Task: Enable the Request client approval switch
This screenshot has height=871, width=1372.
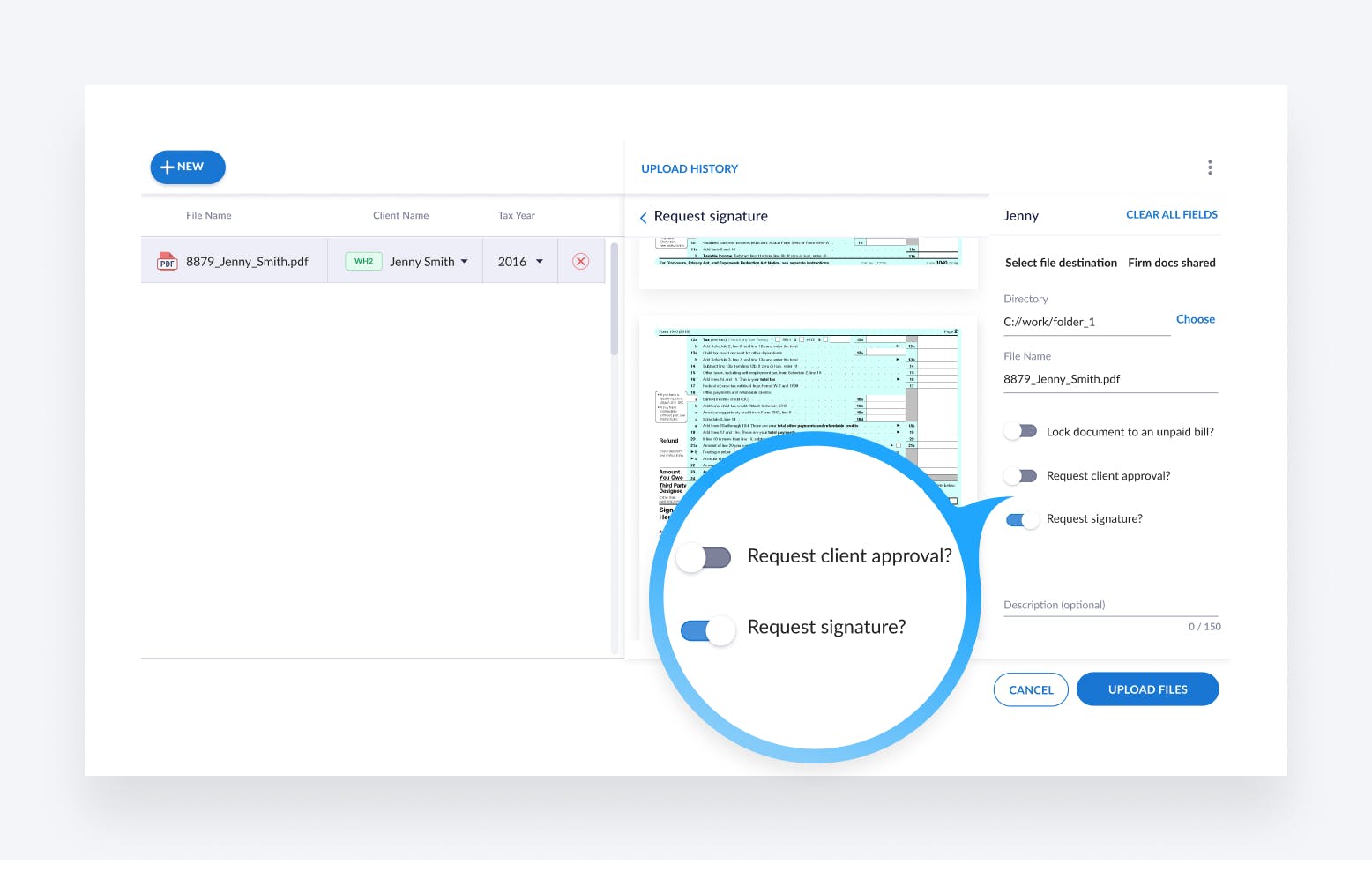Action: [1021, 476]
